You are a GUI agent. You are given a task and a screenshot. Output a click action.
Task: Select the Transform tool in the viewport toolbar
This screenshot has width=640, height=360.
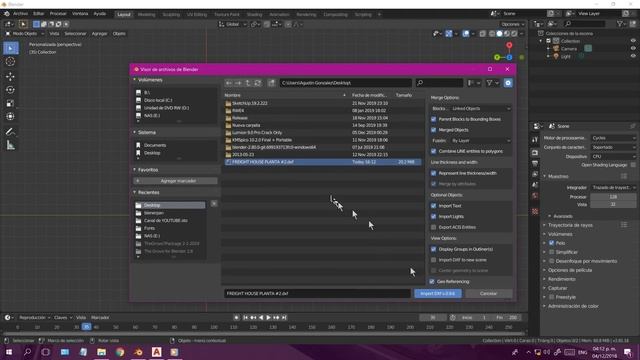click(11, 117)
